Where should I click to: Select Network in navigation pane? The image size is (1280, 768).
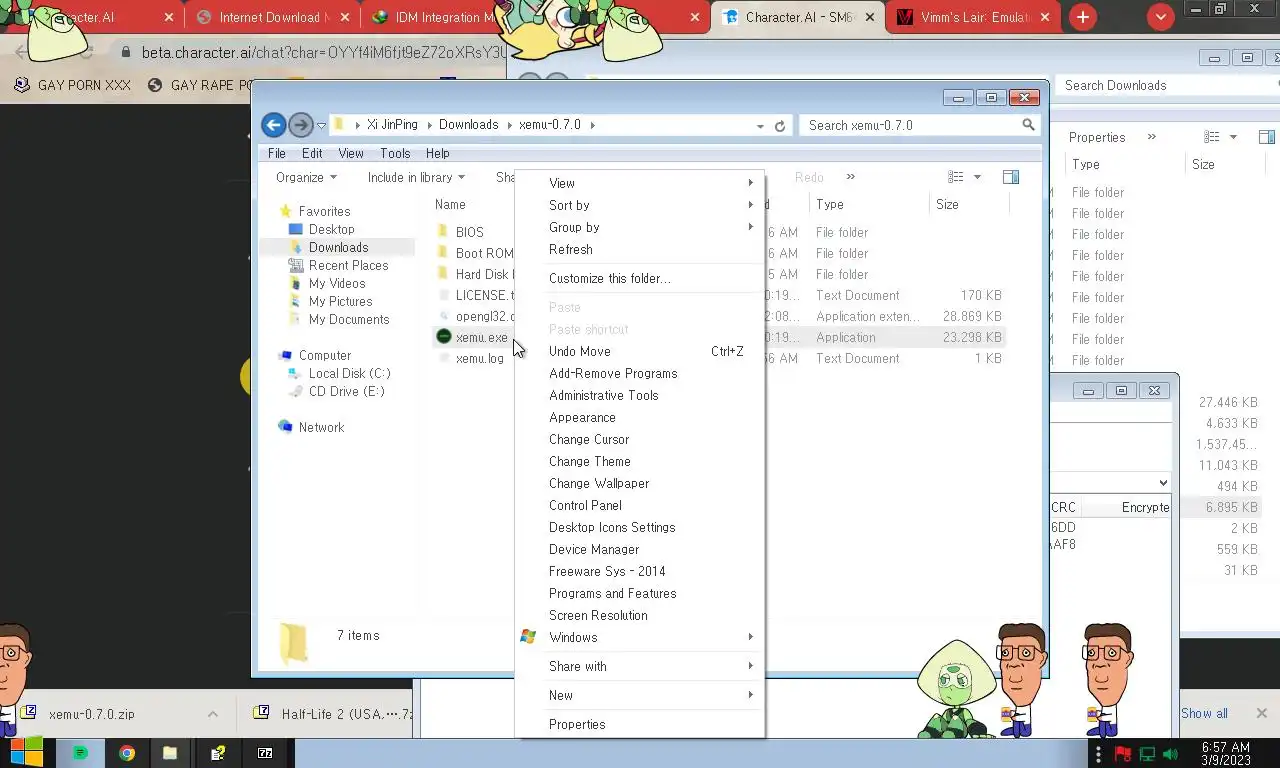321,427
